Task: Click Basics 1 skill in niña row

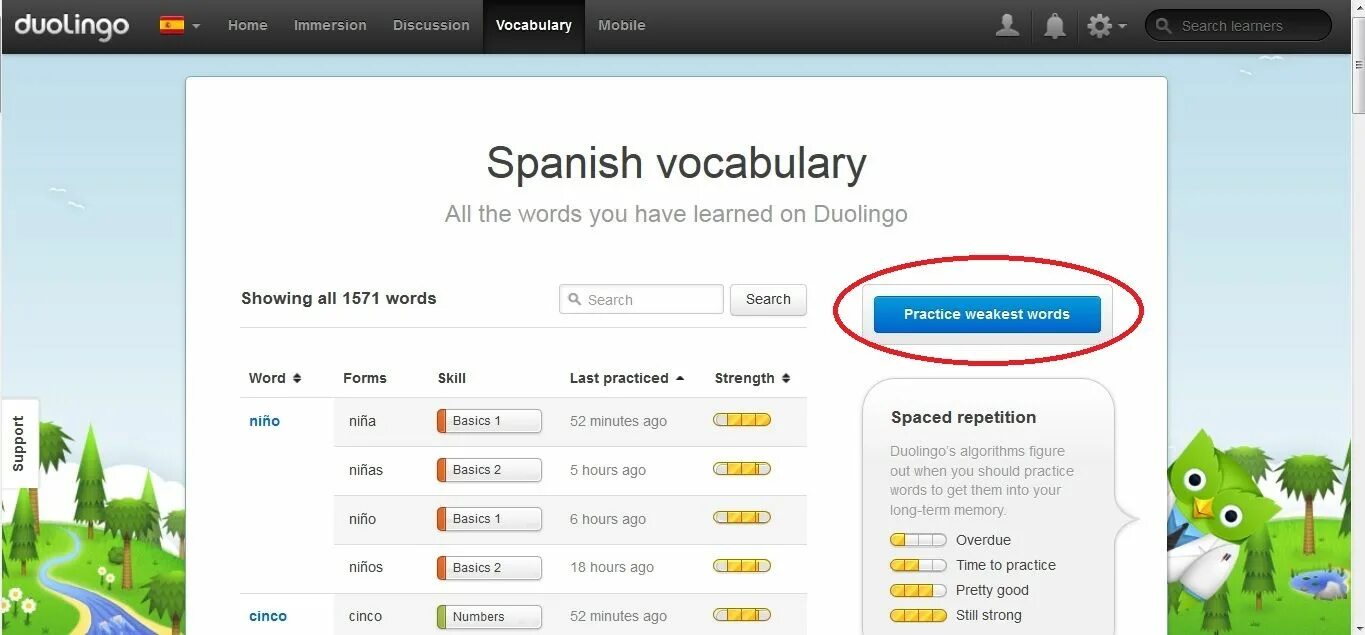Action: [x=489, y=421]
